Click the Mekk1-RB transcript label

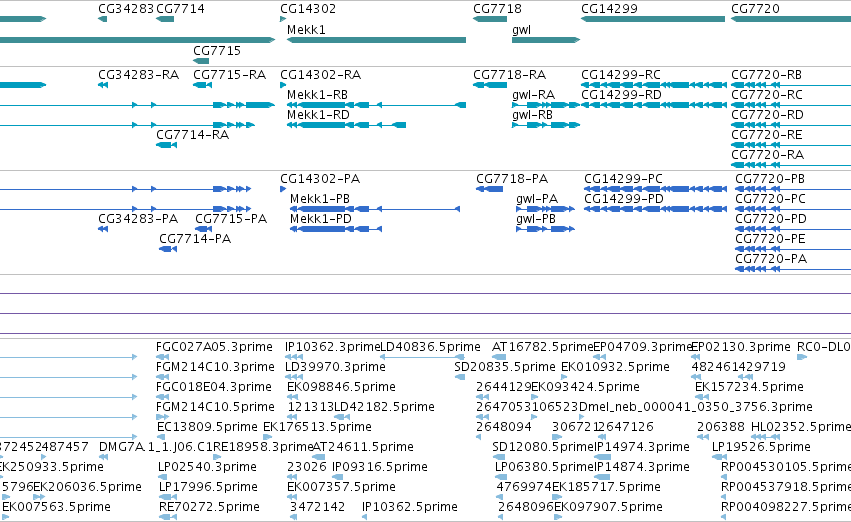pos(317,95)
